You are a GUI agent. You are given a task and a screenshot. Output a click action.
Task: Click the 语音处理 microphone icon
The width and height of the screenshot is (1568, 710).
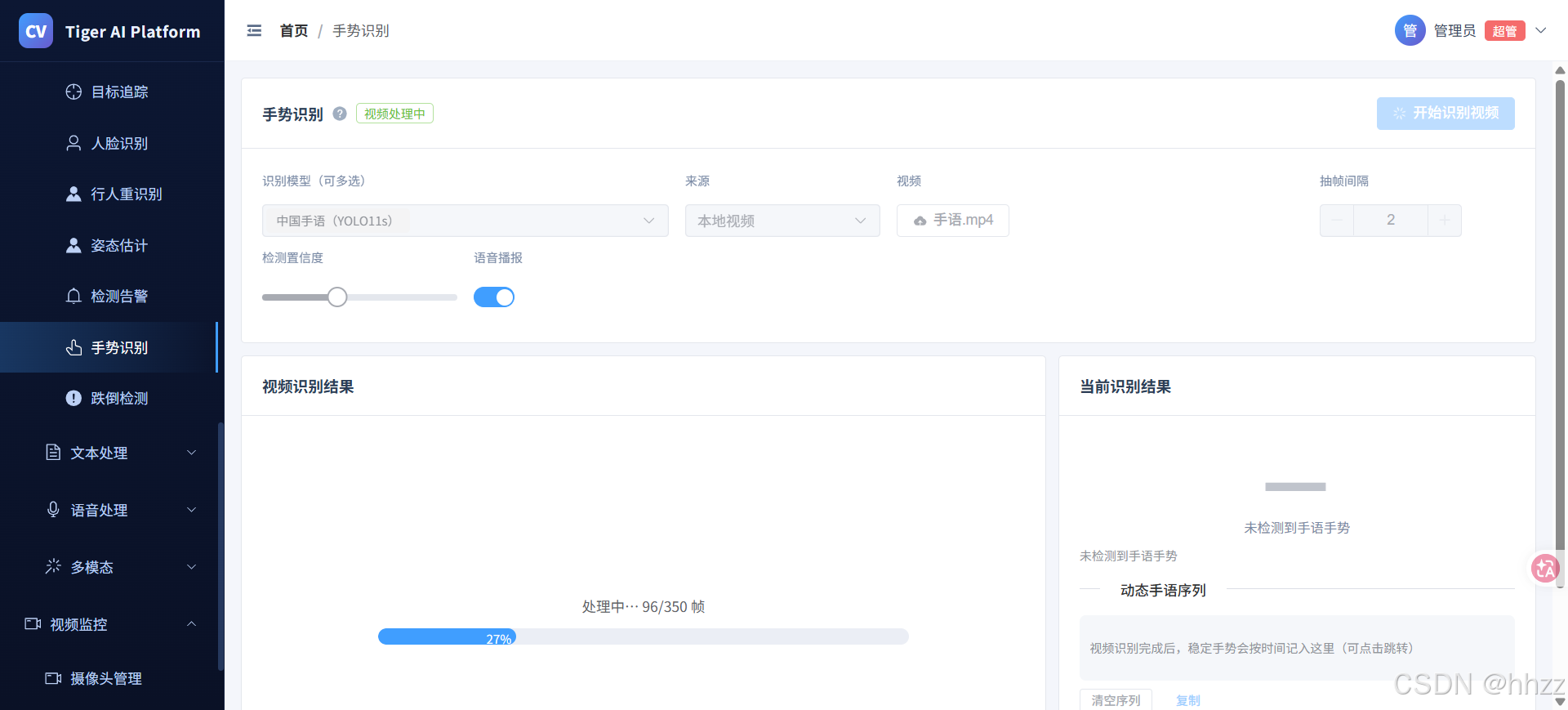click(53, 510)
